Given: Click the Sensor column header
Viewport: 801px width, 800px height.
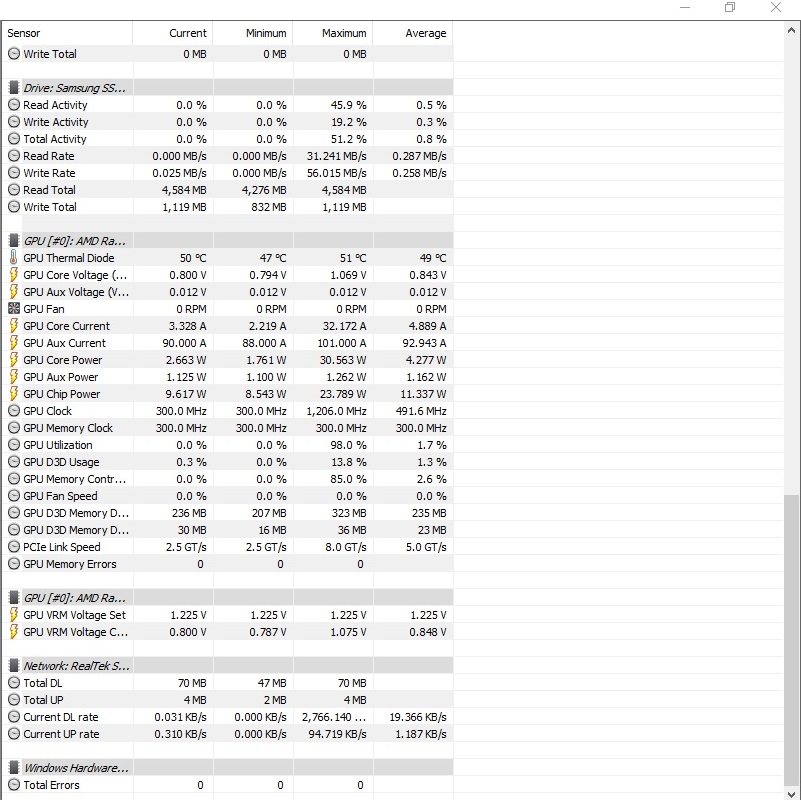Looking at the screenshot, I should coord(67,33).
